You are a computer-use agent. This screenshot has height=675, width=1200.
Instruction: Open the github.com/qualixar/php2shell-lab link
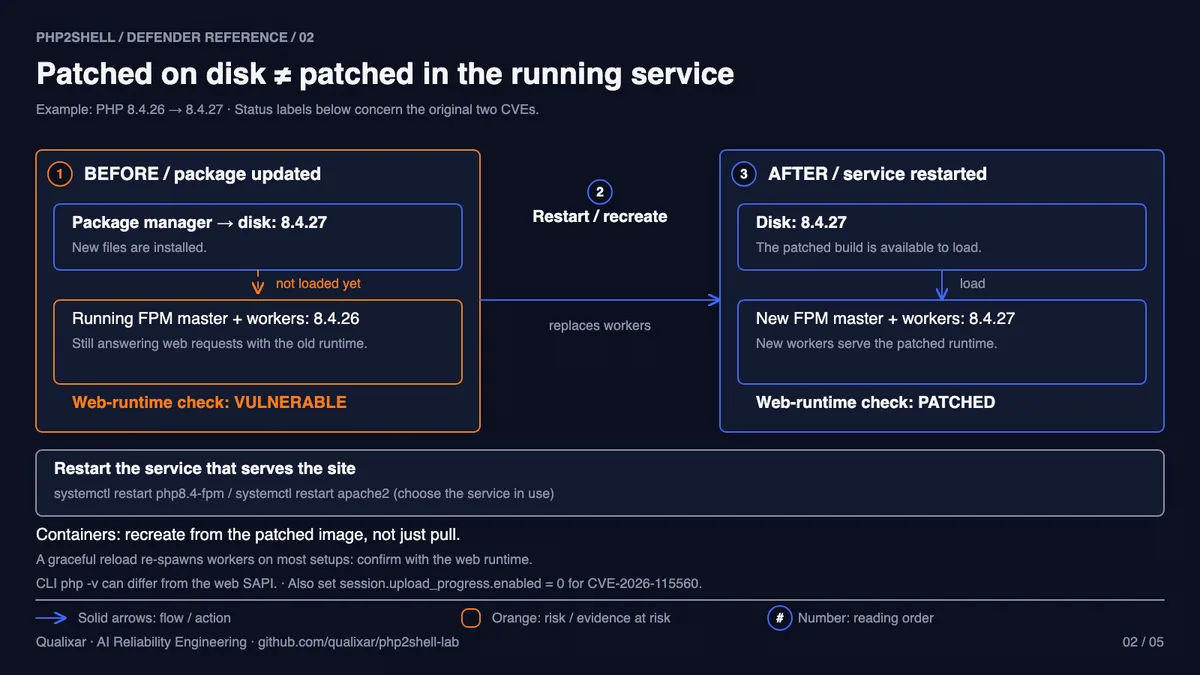click(358, 642)
